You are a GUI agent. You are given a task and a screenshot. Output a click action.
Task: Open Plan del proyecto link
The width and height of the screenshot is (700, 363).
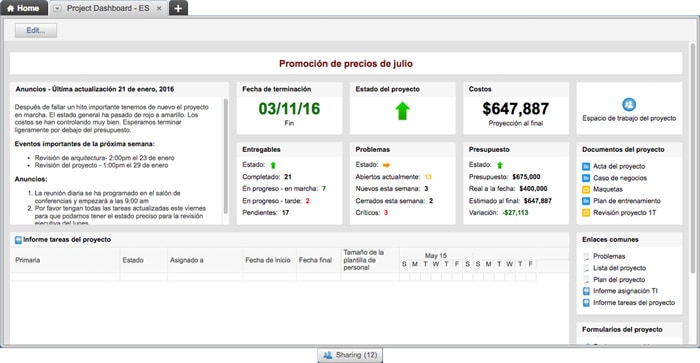[619, 280]
